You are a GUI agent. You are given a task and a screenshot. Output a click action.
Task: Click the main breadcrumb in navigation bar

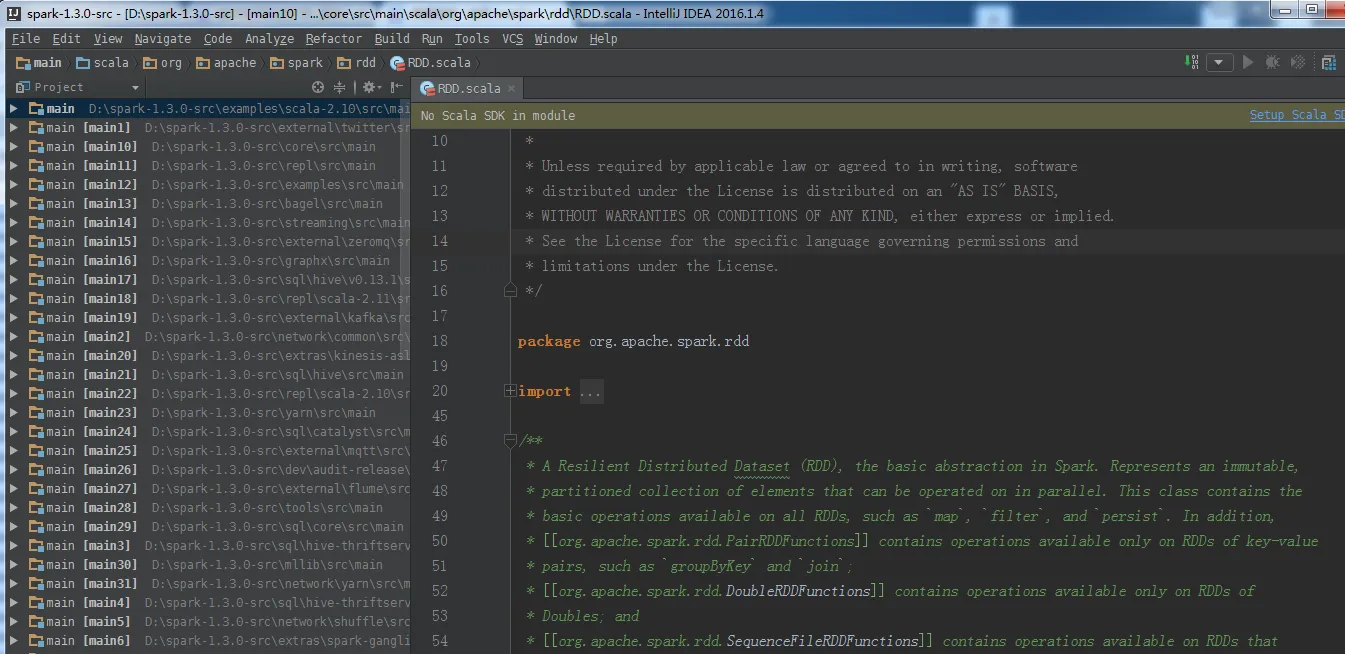point(39,62)
